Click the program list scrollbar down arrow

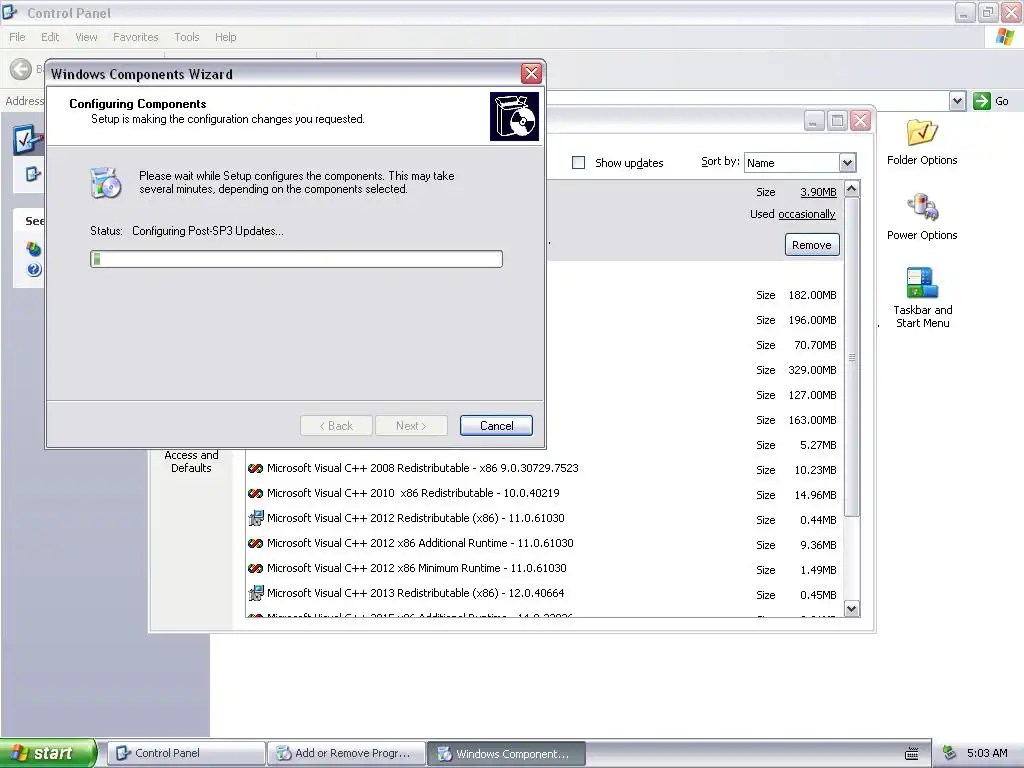[x=852, y=609]
